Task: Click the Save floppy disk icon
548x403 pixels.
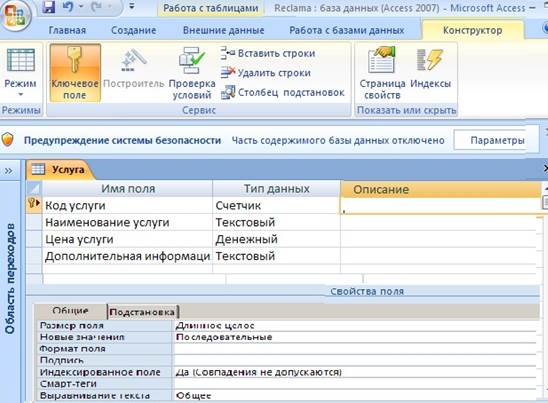Action: tap(49, 7)
